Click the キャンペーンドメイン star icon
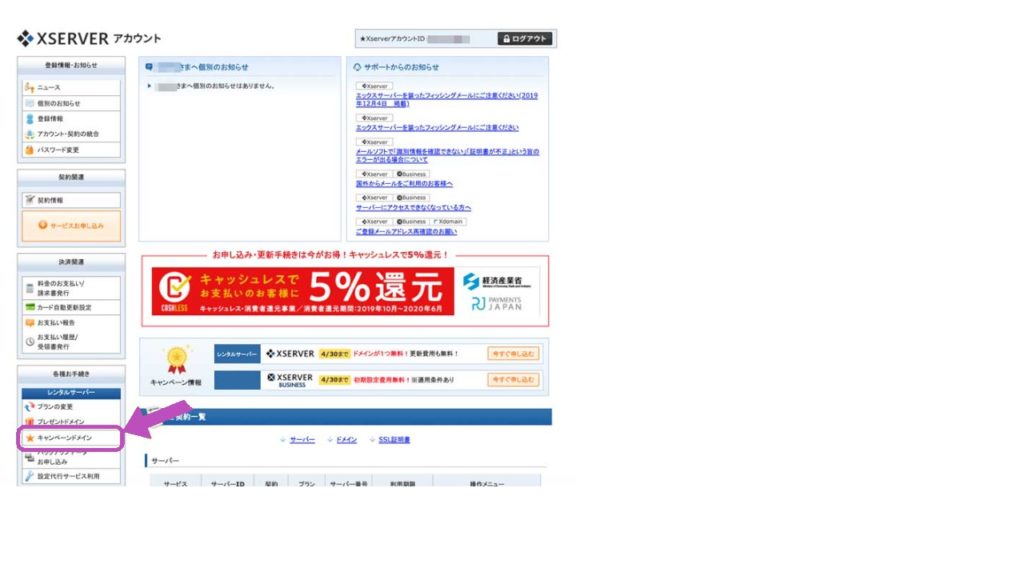 (x=29, y=438)
